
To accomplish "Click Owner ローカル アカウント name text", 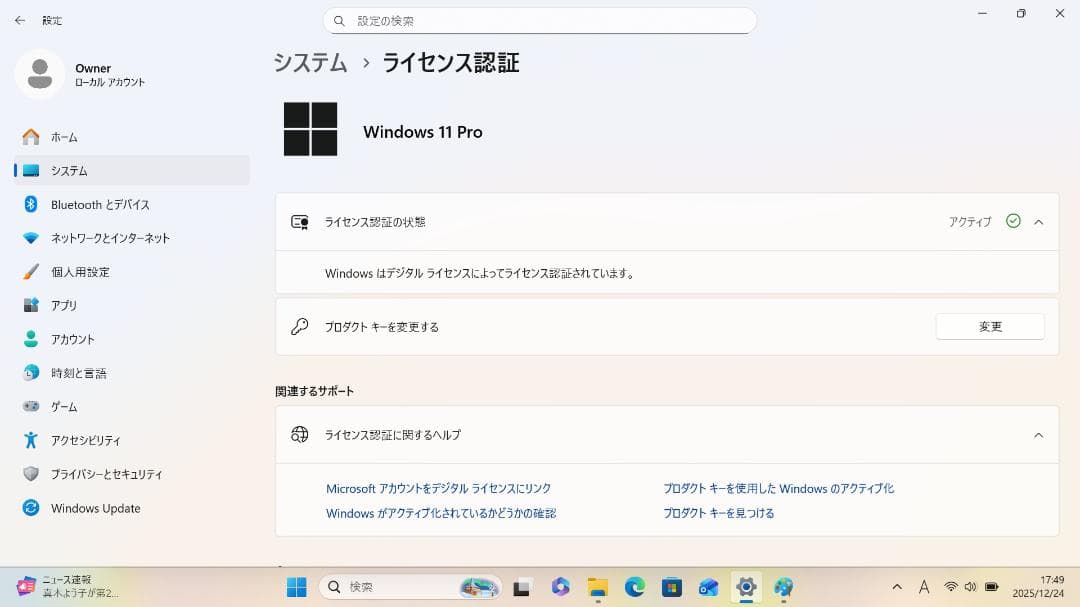I will click(110, 74).
